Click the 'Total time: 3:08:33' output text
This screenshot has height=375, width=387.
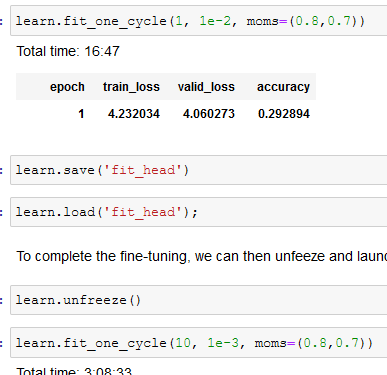click(74, 371)
